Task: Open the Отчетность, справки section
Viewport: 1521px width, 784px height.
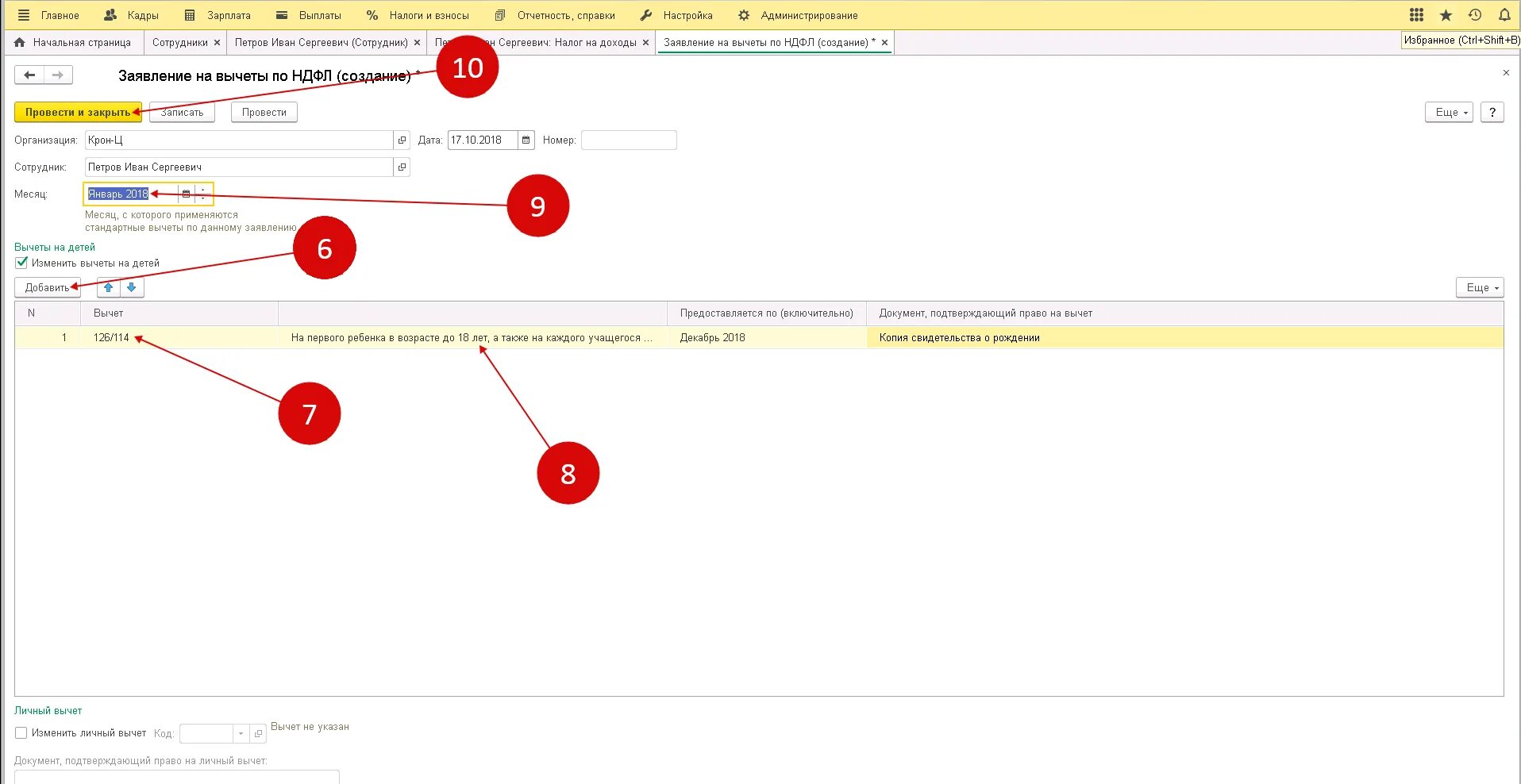Action: [x=555, y=15]
